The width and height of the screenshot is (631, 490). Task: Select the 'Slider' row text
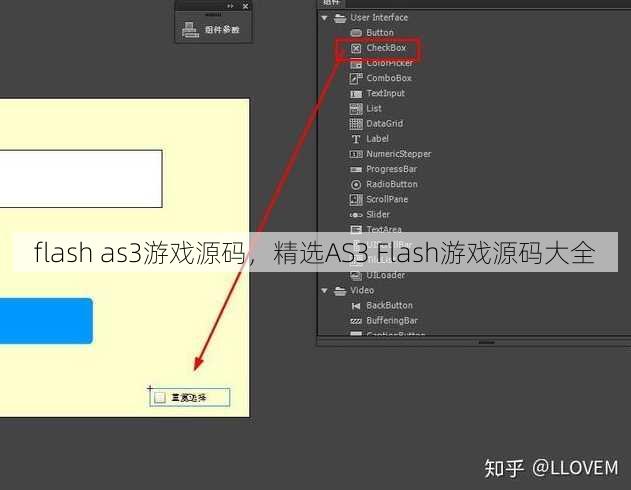click(x=378, y=214)
